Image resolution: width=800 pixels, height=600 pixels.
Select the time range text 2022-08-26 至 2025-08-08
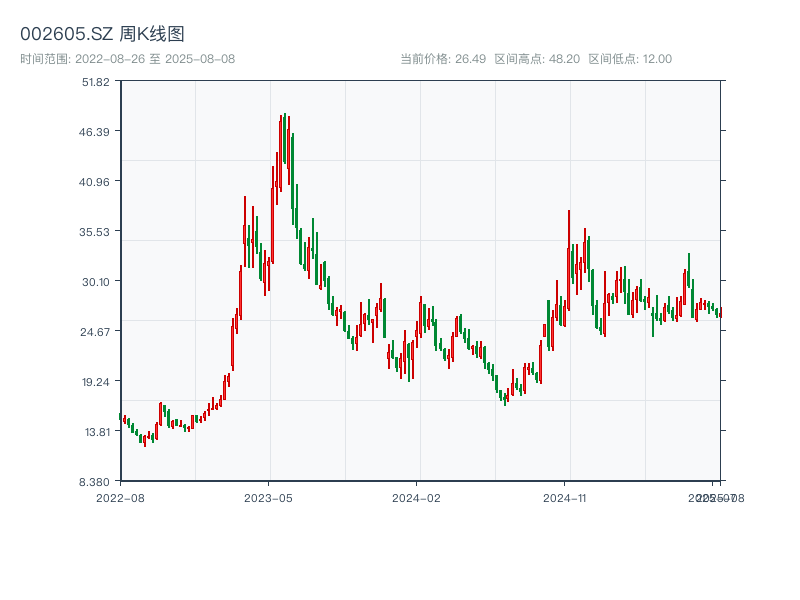pos(155,59)
